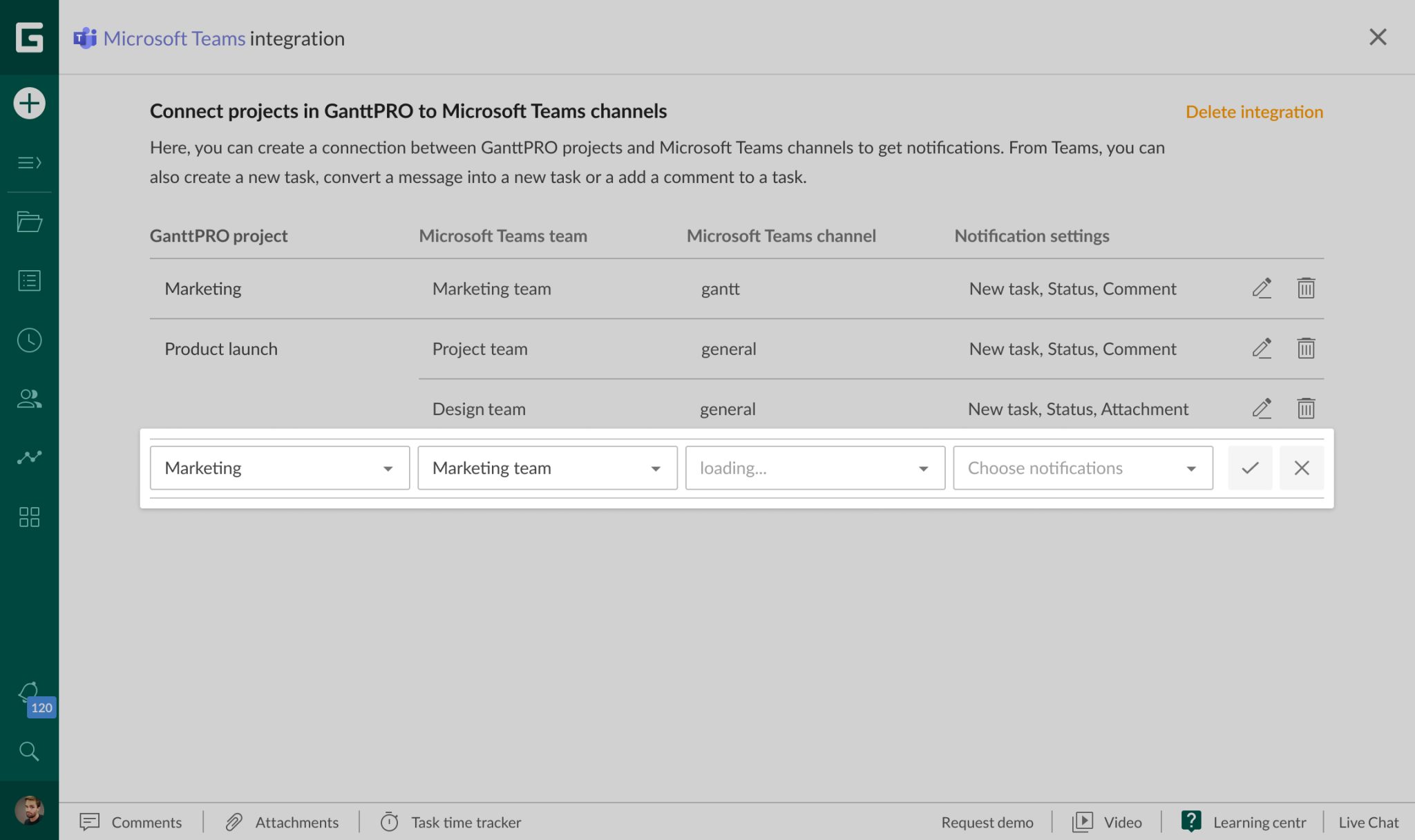The height and width of the screenshot is (840, 1415).
Task: Edit notification settings for Marketing row
Action: point(1262,288)
